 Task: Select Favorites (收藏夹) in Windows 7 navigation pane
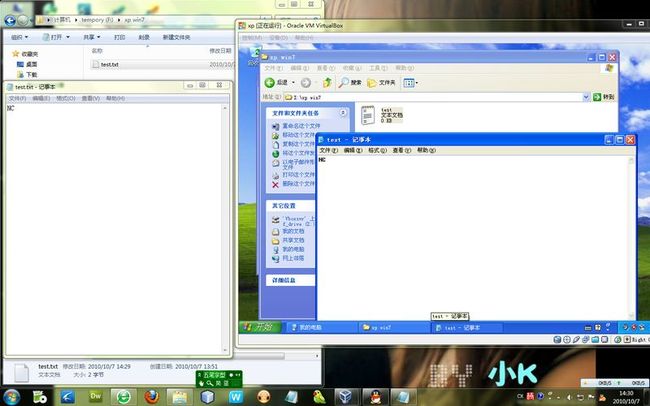[x=26, y=54]
